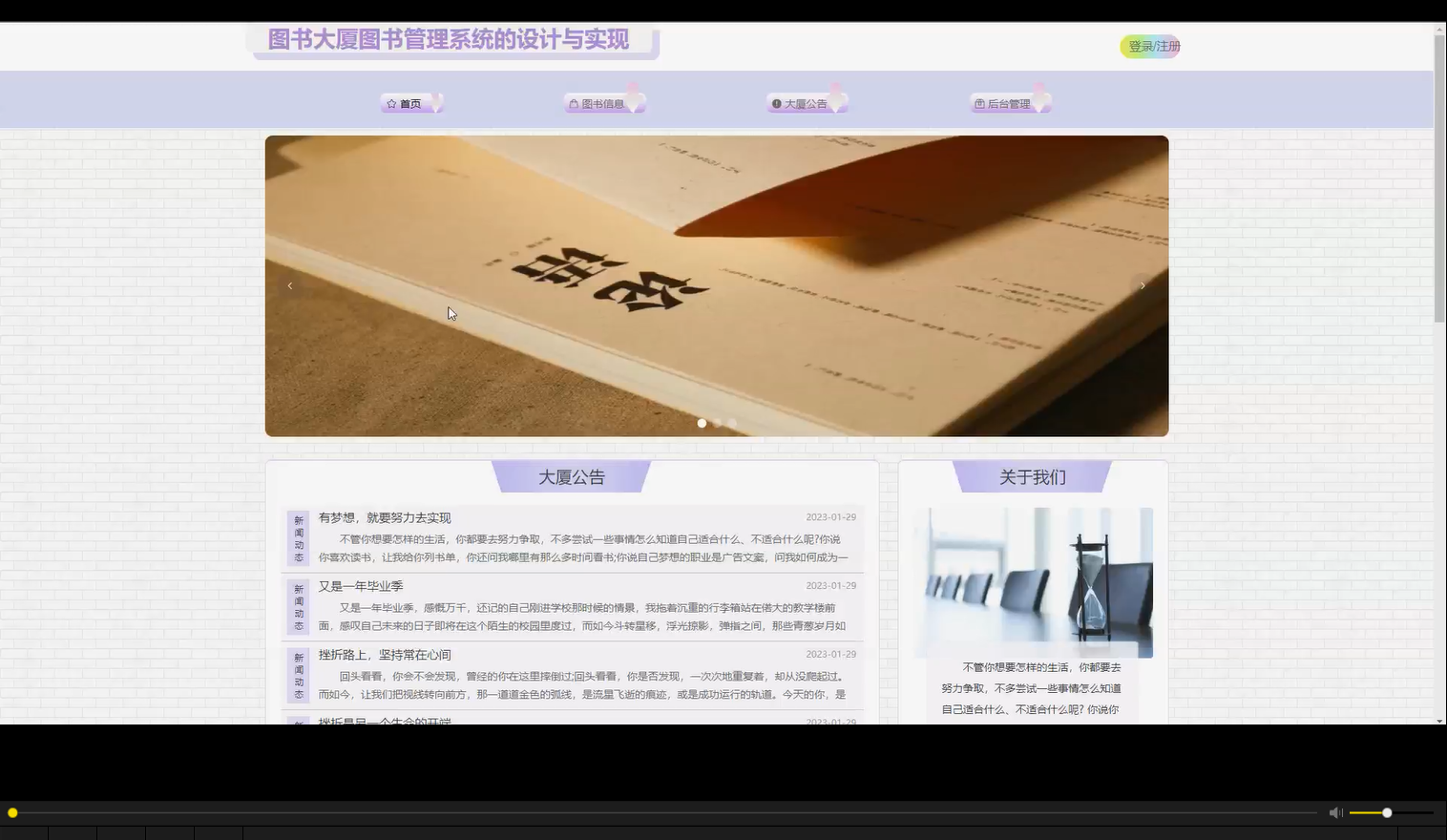
Task: Click the 登录/注册 button
Action: point(1149,45)
